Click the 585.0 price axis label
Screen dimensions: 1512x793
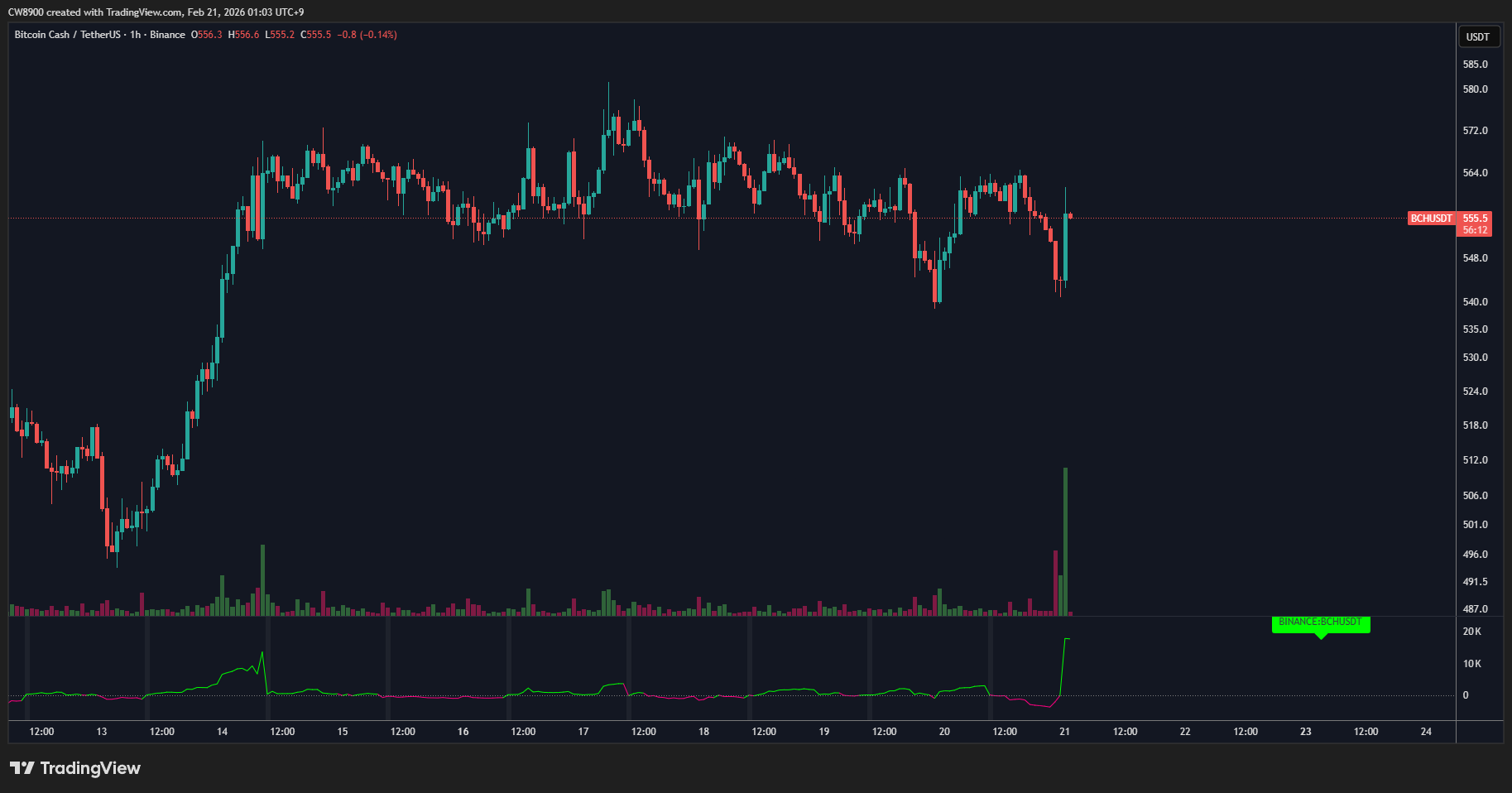click(x=1475, y=65)
